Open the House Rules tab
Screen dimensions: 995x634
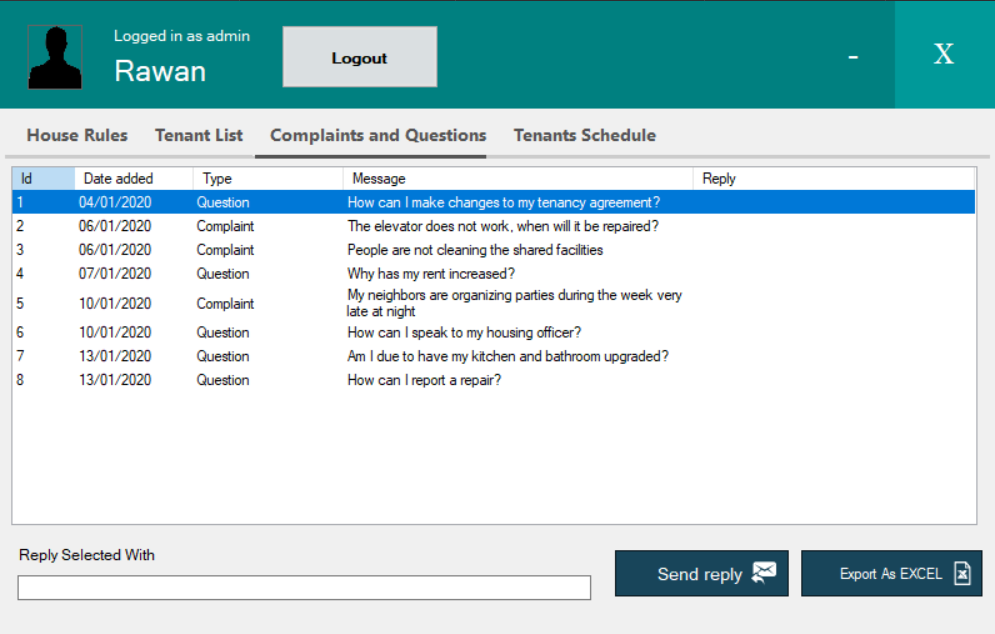click(x=77, y=135)
